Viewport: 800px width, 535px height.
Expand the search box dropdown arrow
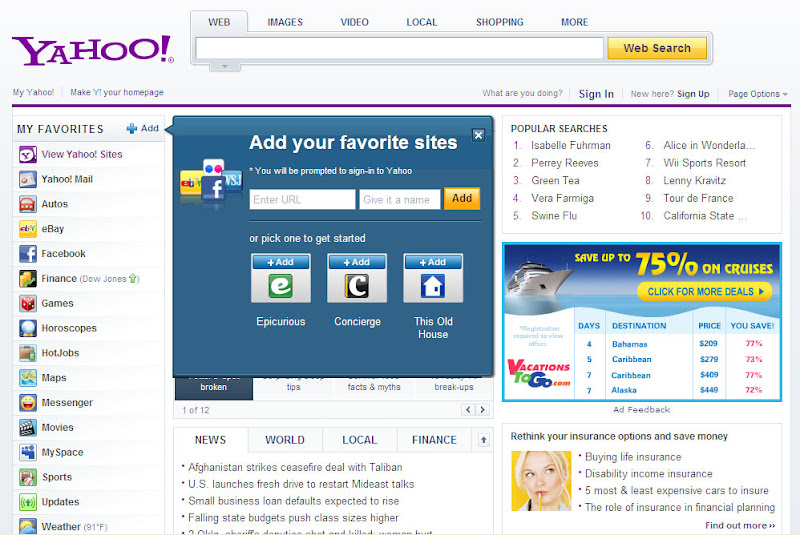click(224, 66)
